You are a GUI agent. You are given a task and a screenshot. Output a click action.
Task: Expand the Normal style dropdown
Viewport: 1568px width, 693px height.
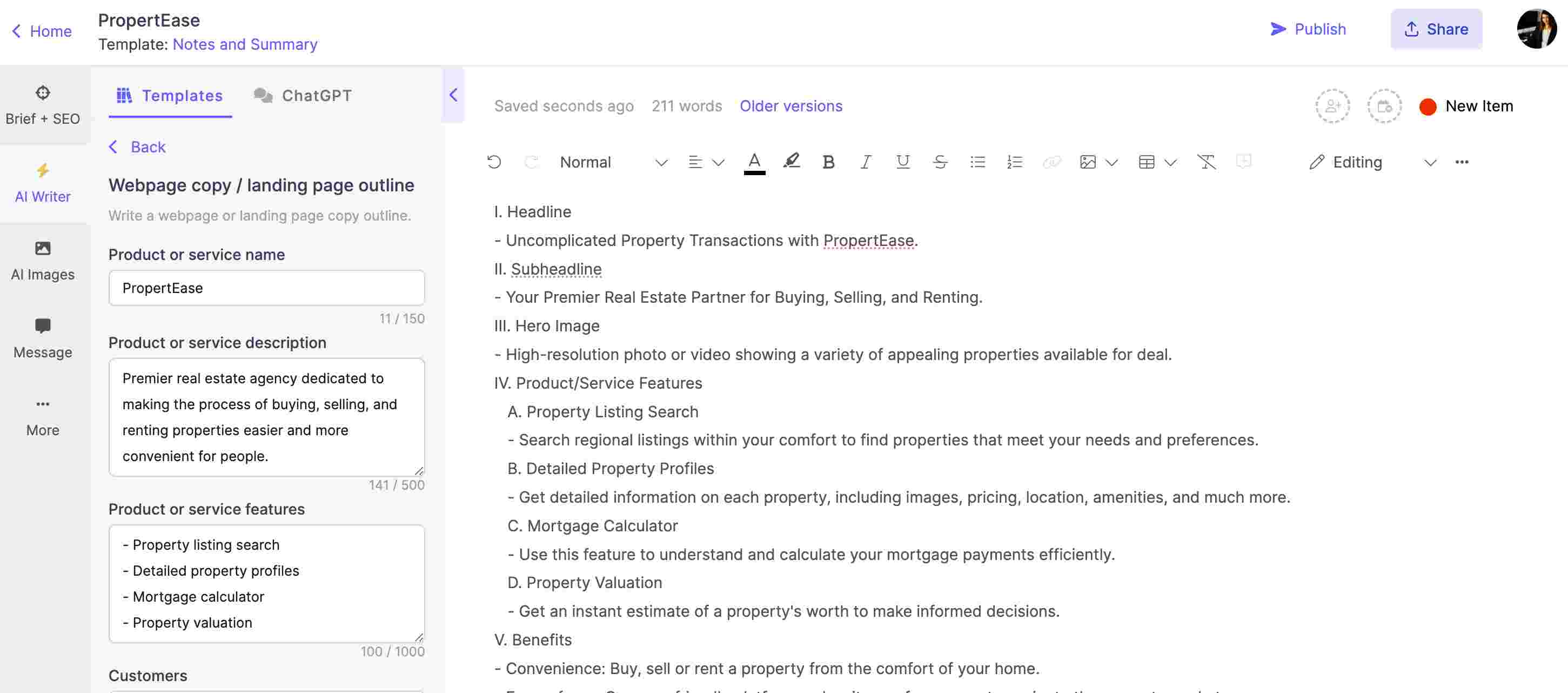click(x=662, y=162)
